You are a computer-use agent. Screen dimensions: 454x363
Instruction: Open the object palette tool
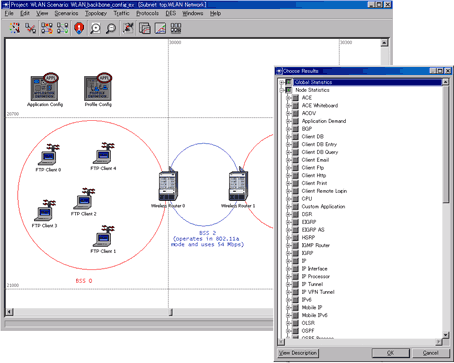pos(15,28)
